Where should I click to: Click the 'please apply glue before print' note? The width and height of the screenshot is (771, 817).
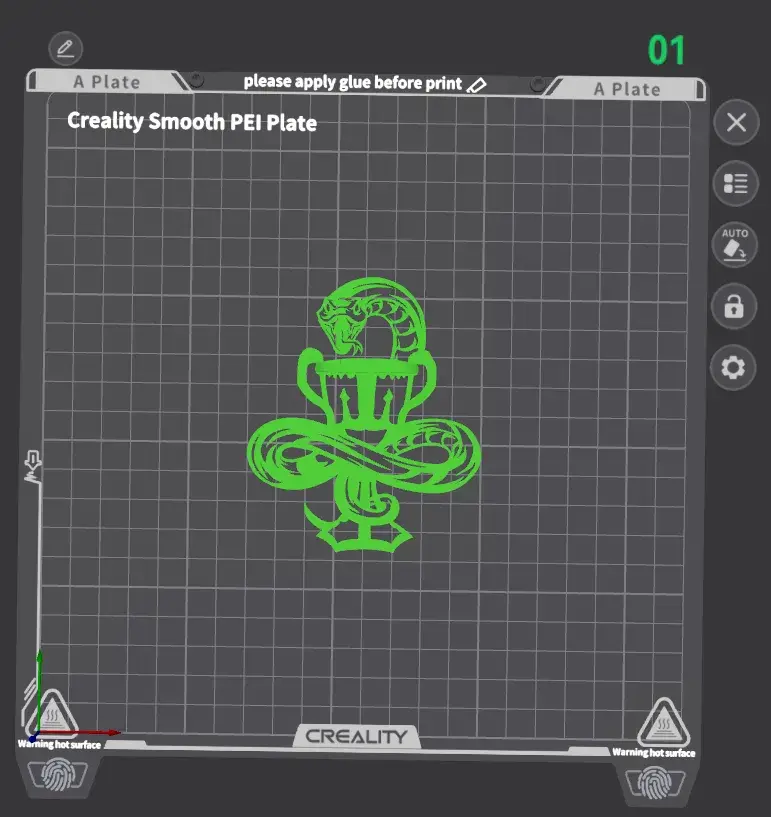[352, 82]
